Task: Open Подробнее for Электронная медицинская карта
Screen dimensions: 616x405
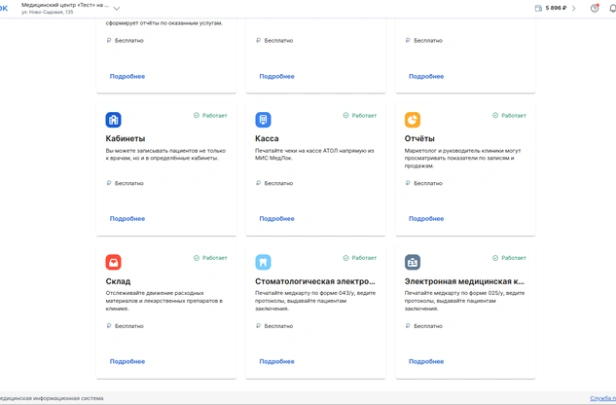Action: (426, 362)
